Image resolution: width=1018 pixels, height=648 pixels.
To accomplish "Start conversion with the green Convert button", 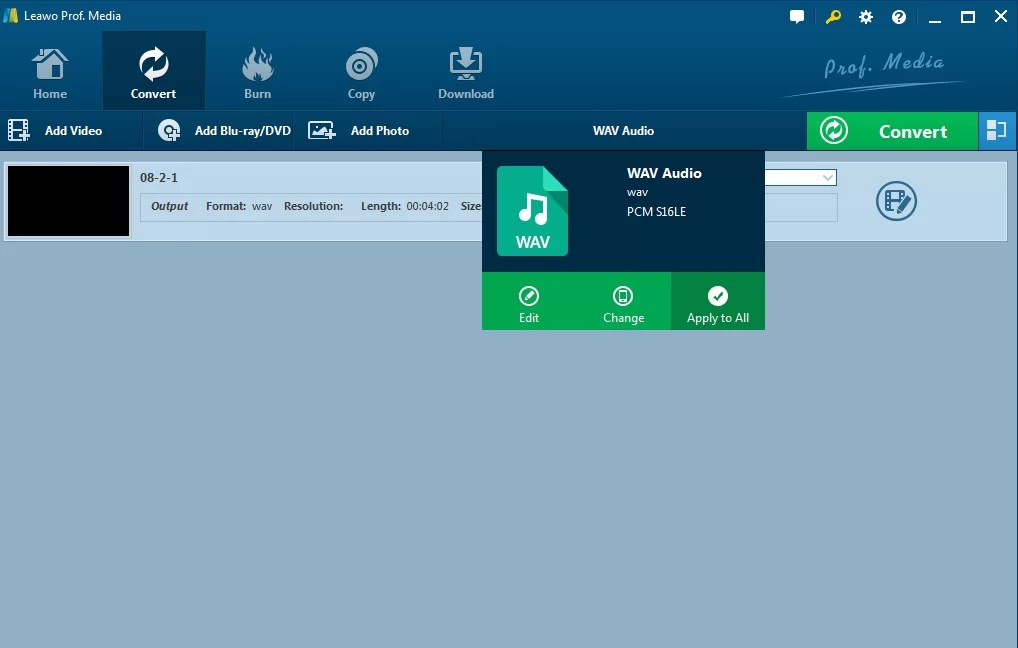I will [892, 131].
